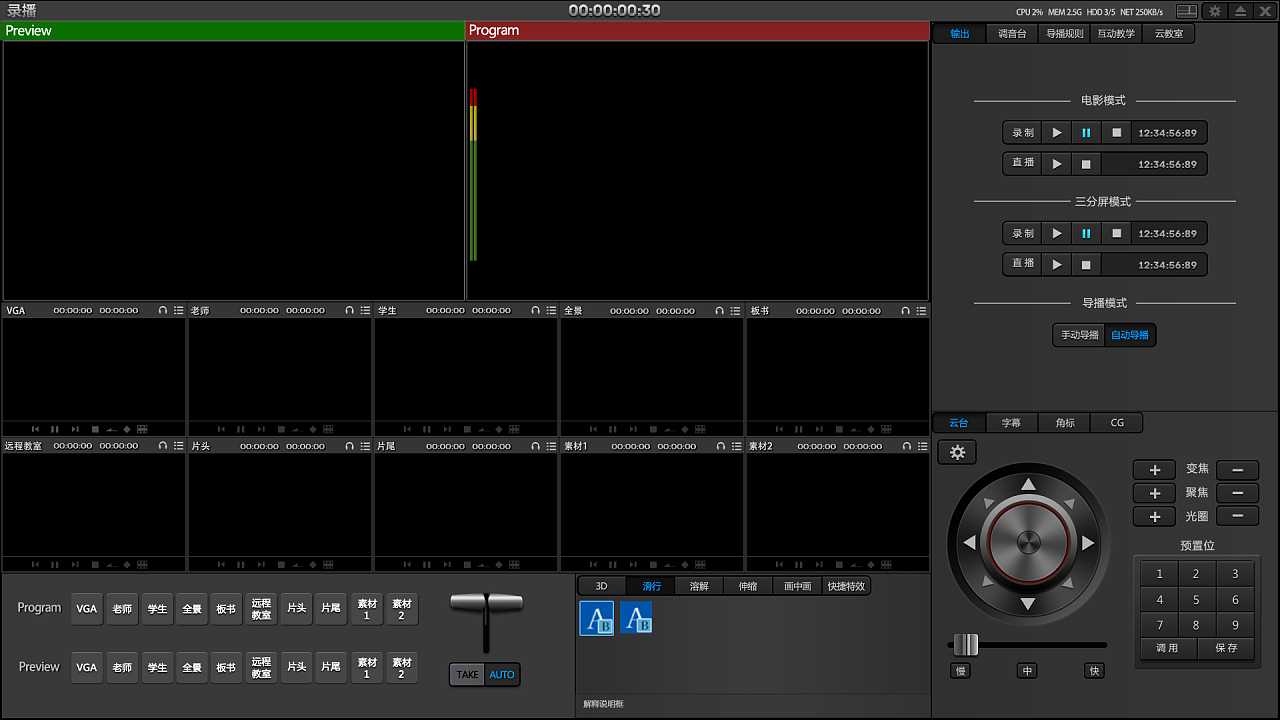This screenshot has width=1280, height=720.
Task: Move camera diagonally with PTZ down-left arrow
Action: (989, 582)
